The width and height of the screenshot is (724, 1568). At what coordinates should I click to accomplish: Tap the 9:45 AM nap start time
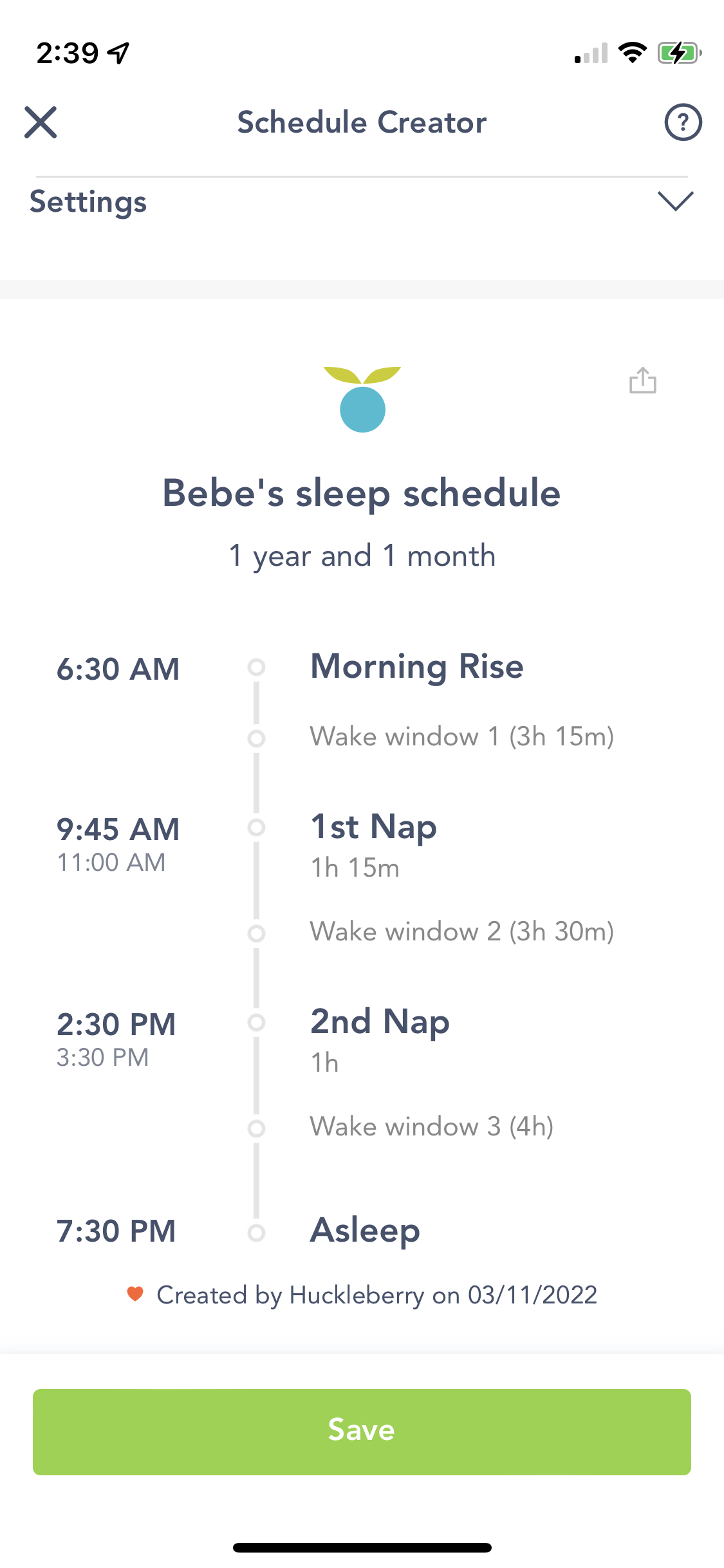pos(118,830)
